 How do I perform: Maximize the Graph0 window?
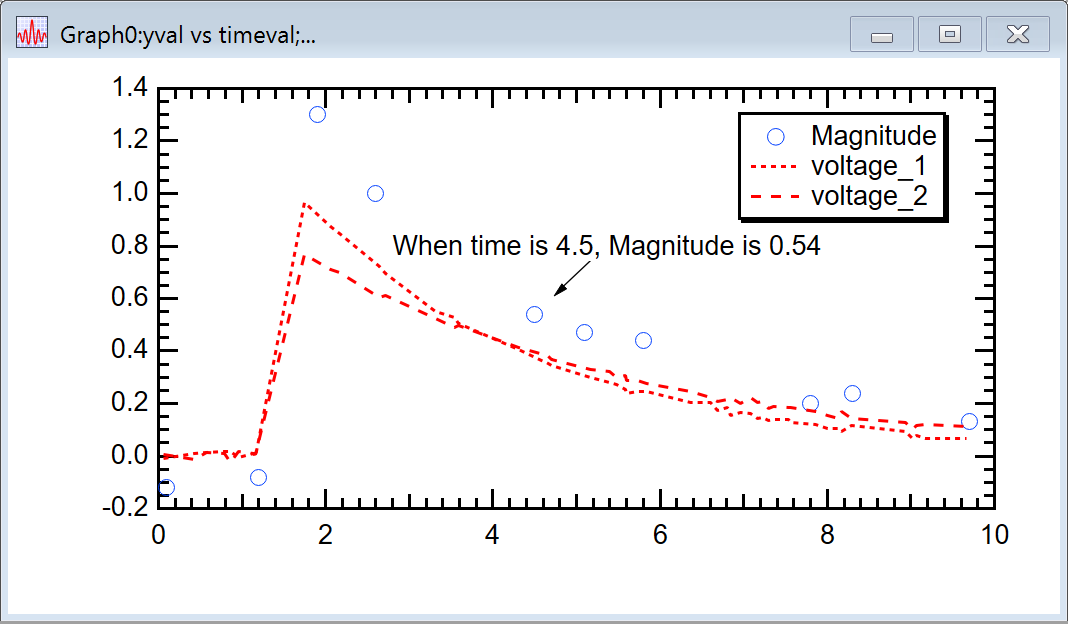tap(949, 35)
